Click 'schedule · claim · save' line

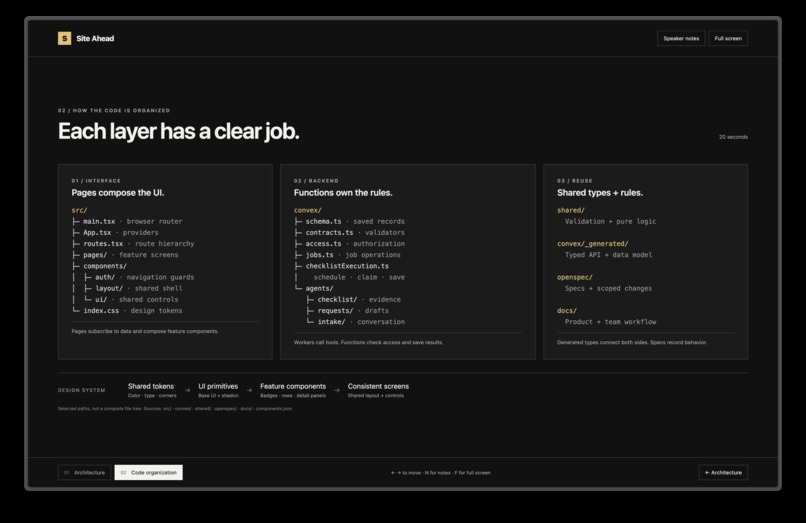click(x=359, y=277)
